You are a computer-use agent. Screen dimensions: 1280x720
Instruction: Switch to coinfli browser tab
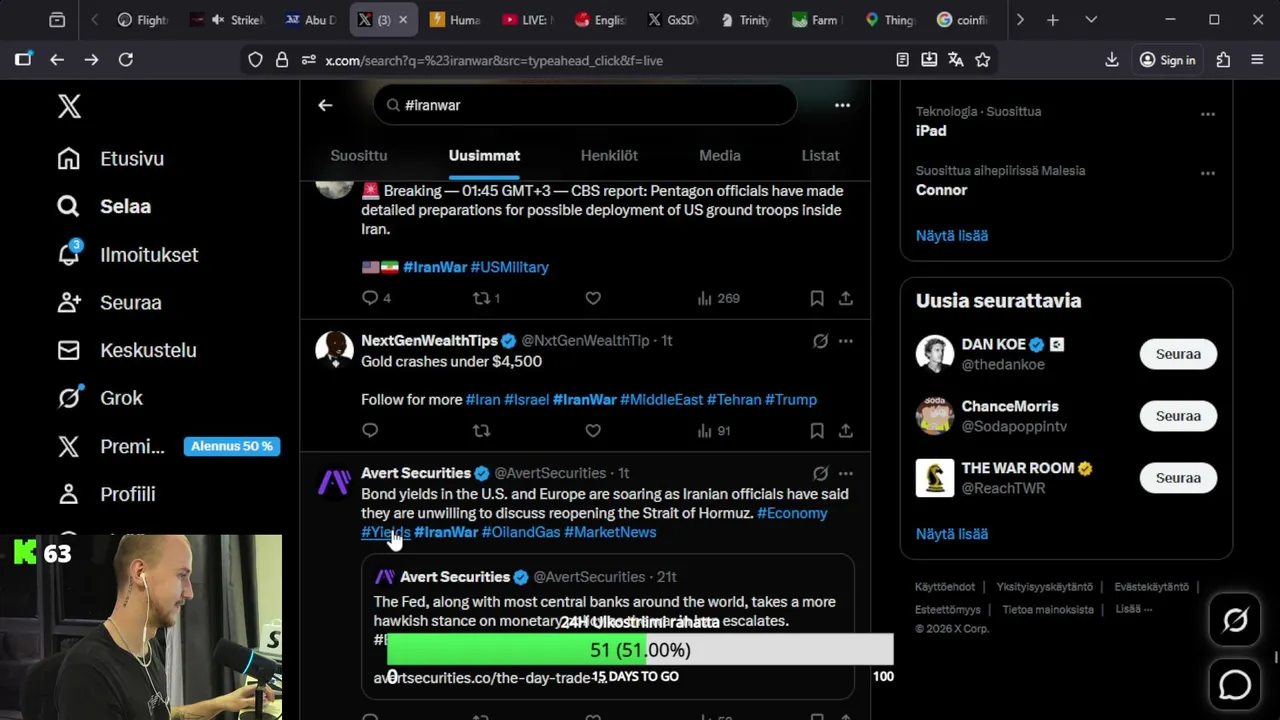pyautogui.click(x=963, y=20)
